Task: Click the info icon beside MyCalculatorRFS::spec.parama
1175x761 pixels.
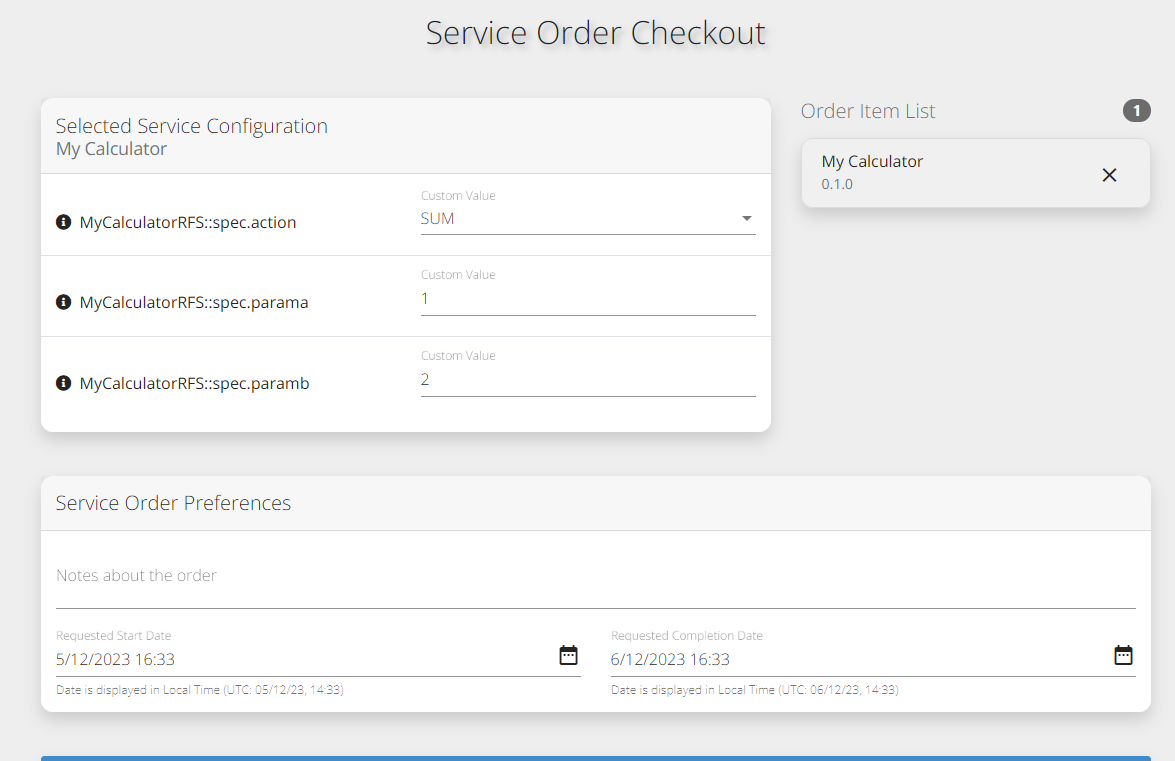Action: [63, 302]
